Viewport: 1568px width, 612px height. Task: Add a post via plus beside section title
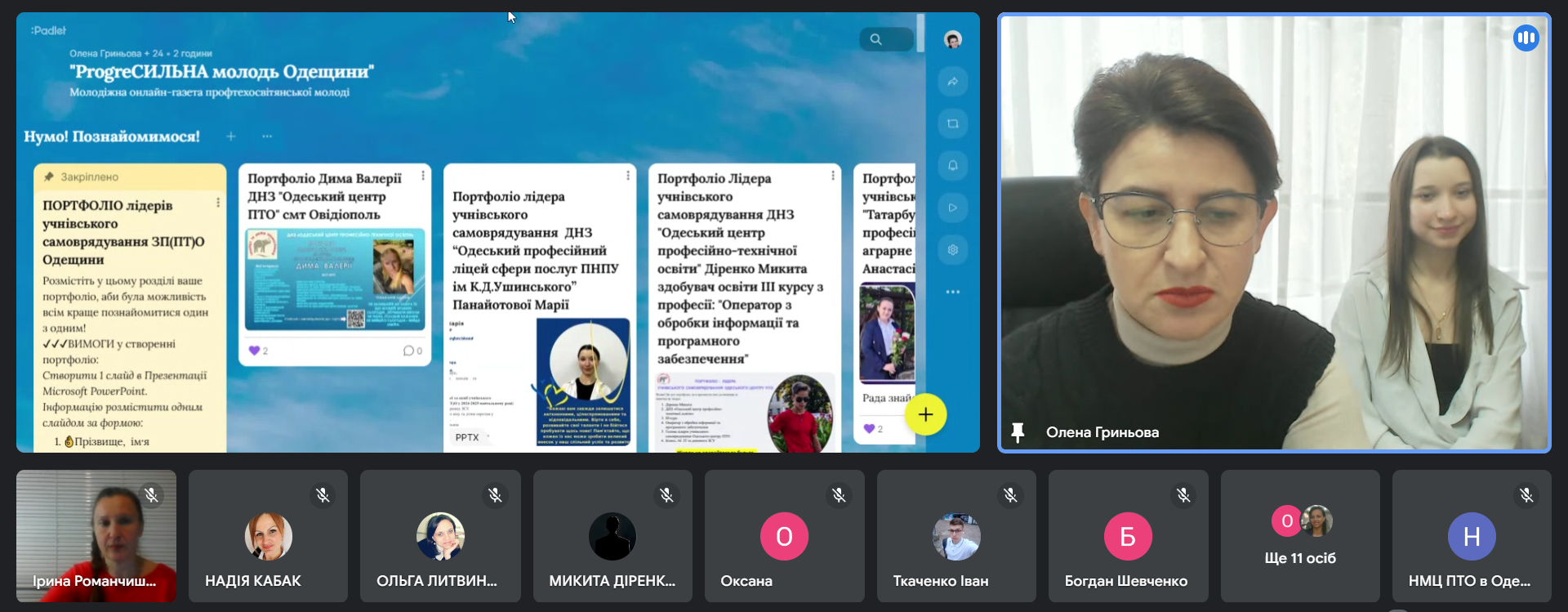(231, 136)
